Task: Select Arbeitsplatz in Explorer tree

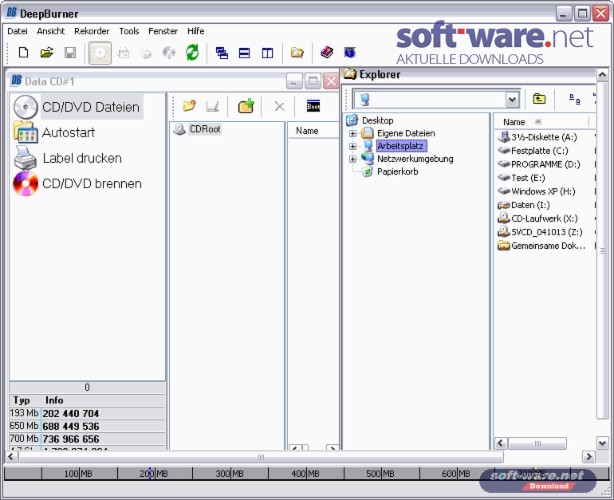Action: point(401,146)
